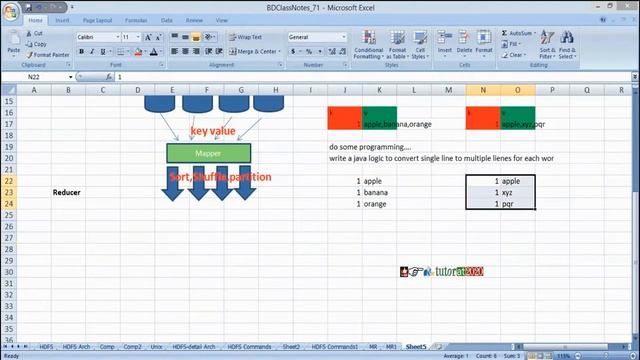Open Sort & Filter

click(x=547, y=44)
